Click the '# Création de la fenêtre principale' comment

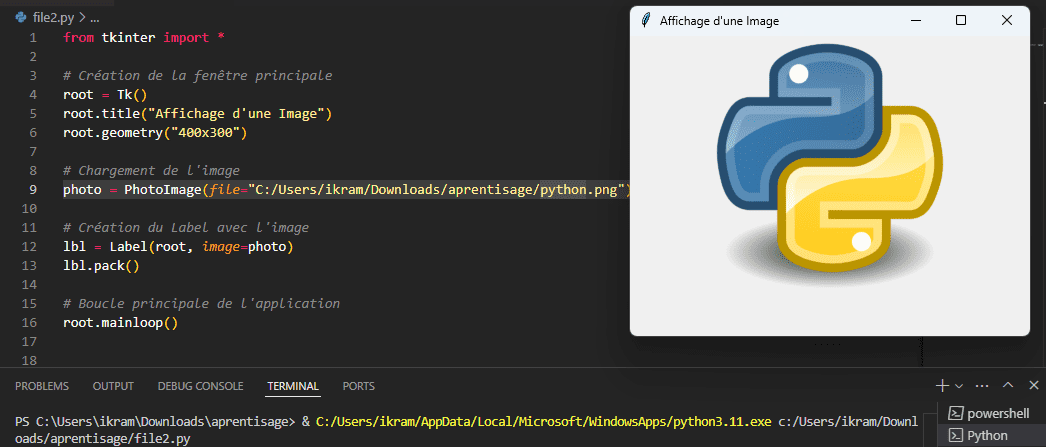tap(197, 75)
